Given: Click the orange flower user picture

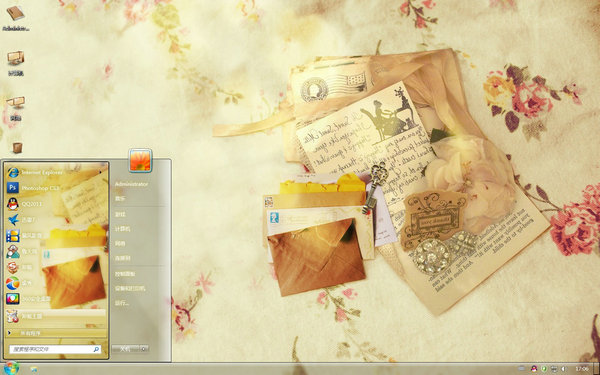Looking at the screenshot, I should pos(140,160).
